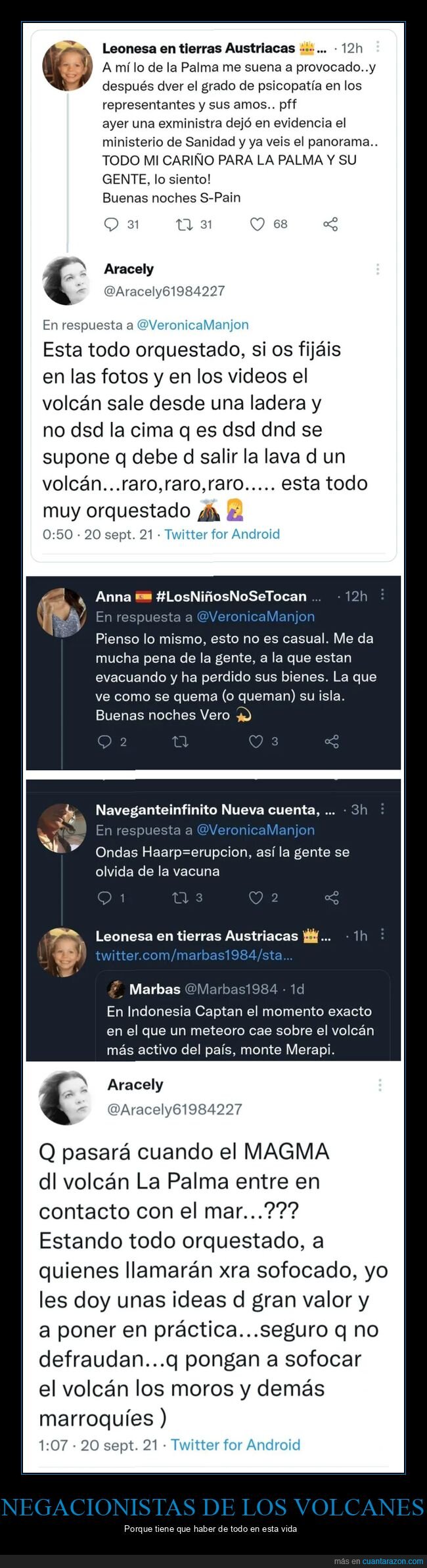Share Naveganteinfinito's tweet using share icon
Image resolution: width=427 pixels, height=1568 pixels.
pyautogui.click(x=332, y=898)
